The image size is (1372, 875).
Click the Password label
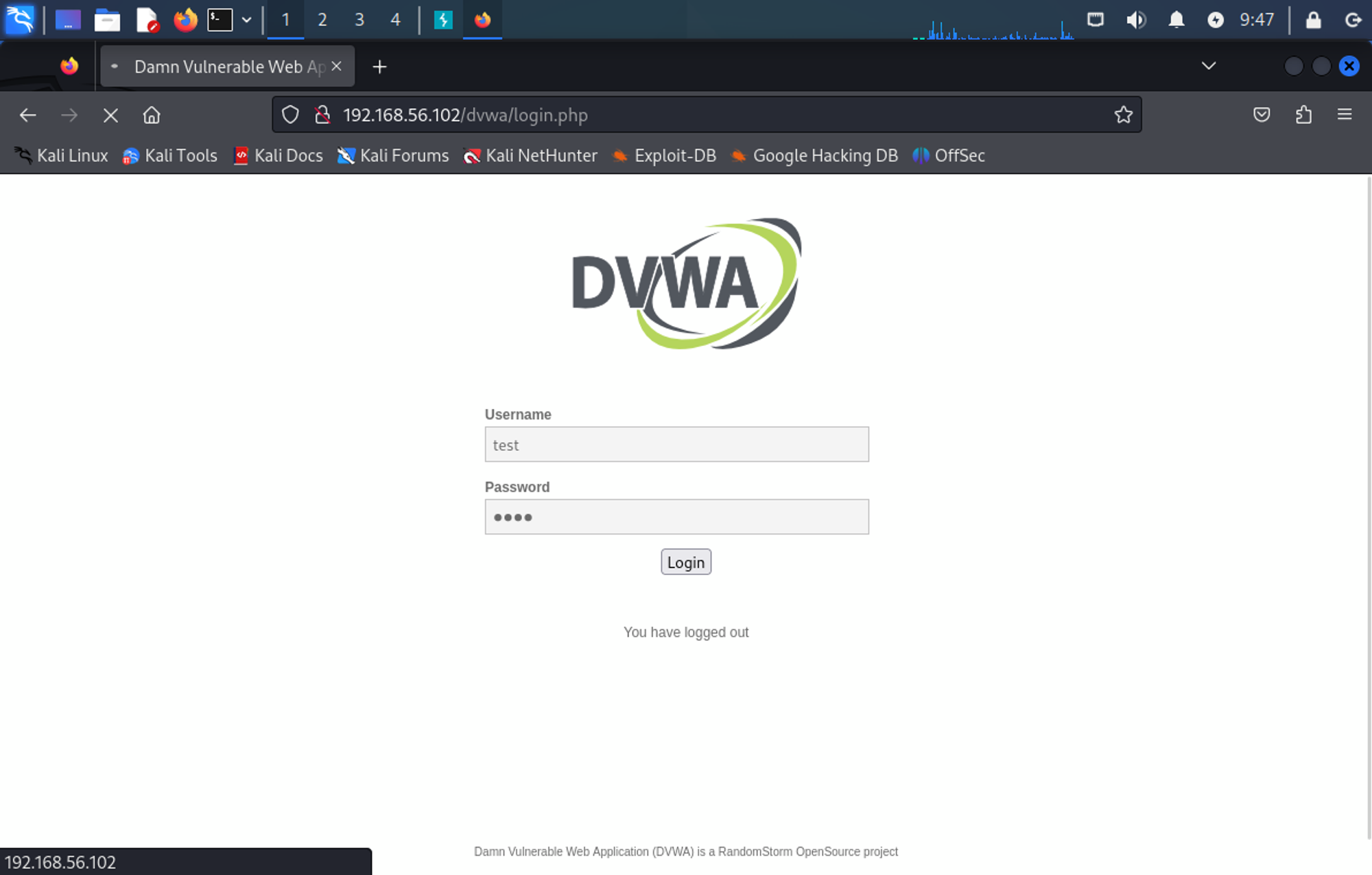517,487
